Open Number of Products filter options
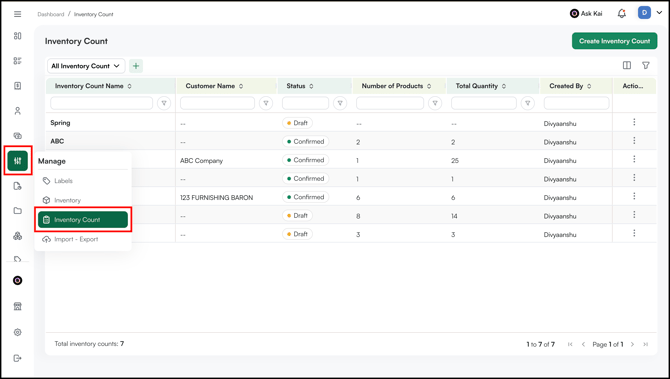The image size is (670, 379). click(x=435, y=103)
